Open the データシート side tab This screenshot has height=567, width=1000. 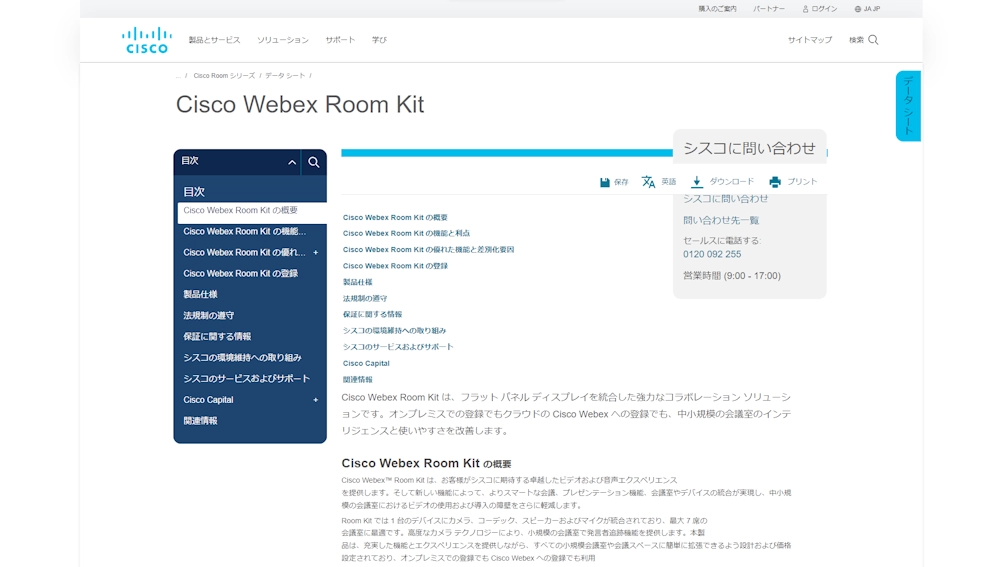point(908,106)
